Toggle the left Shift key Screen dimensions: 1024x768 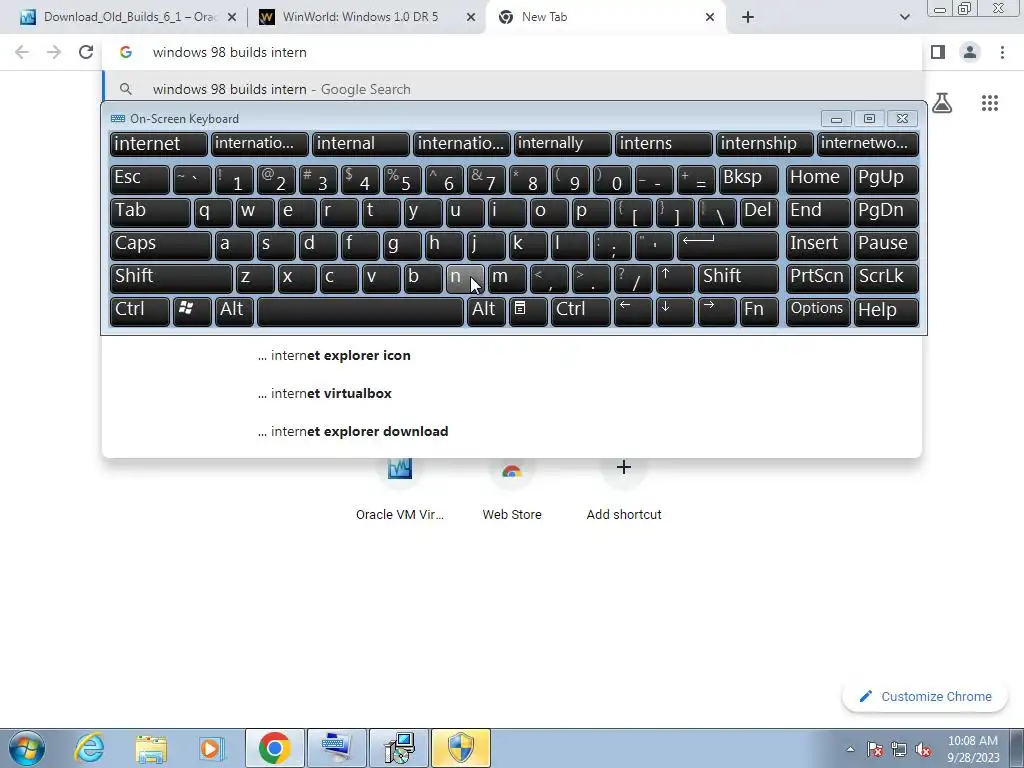171,278
